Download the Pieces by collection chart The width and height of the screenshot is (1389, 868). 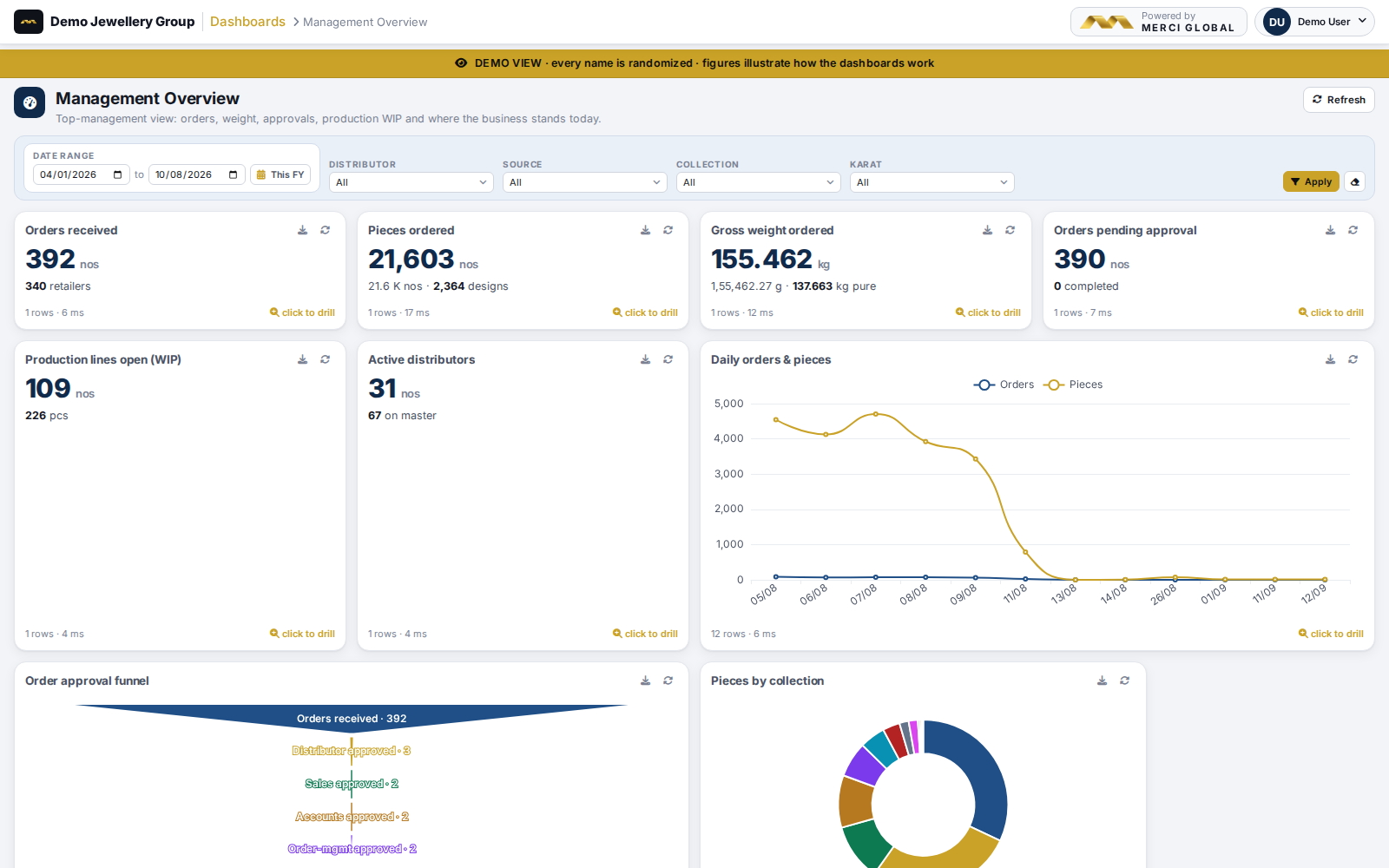(1102, 681)
